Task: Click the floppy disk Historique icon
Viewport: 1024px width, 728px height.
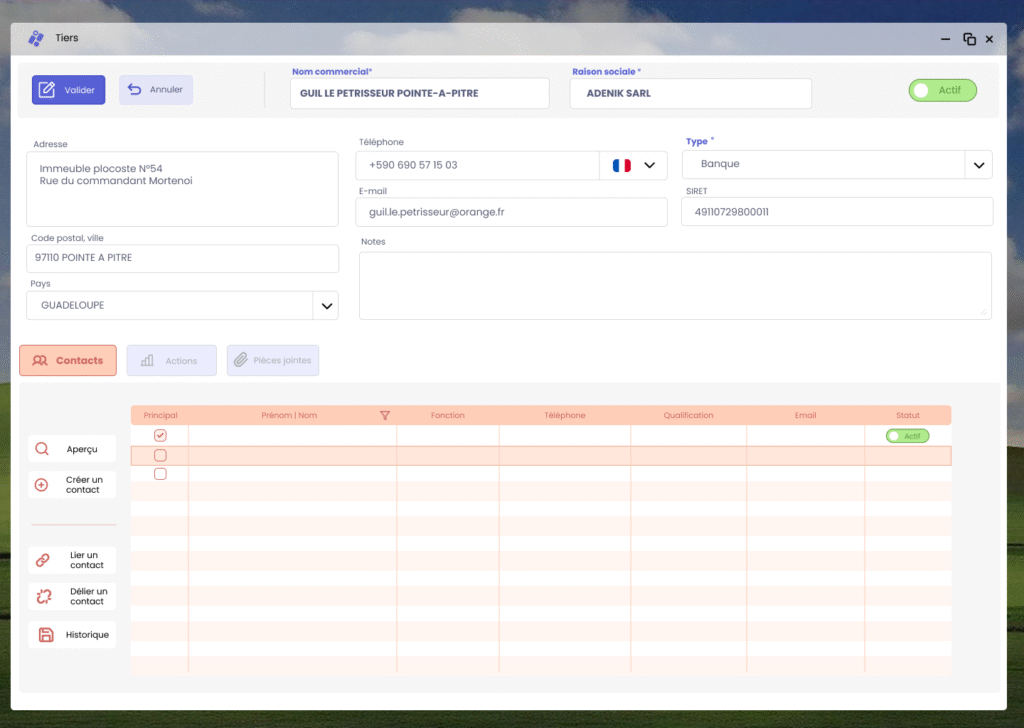Action: [x=45, y=635]
